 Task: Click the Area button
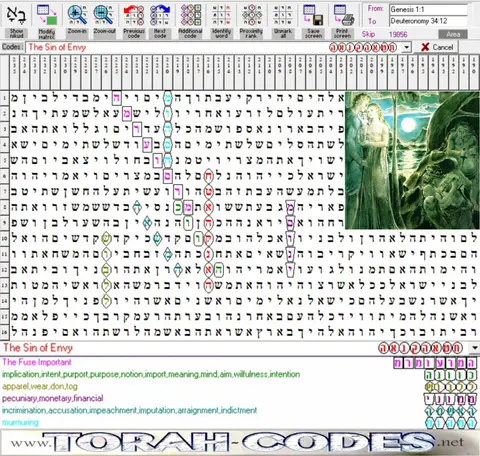pyautogui.click(x=453, y=34)
